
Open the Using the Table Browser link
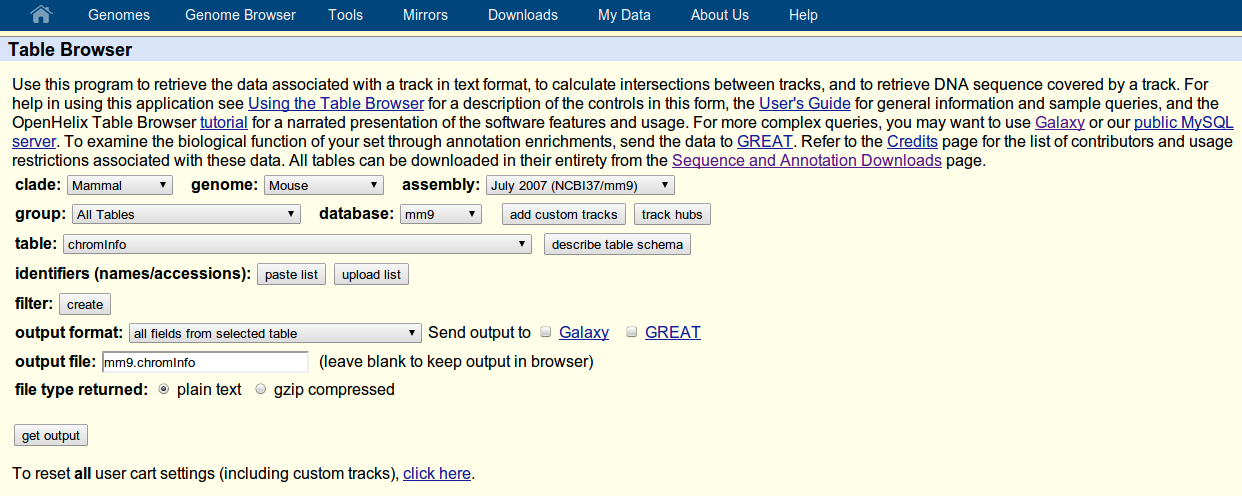coord(336,103)
